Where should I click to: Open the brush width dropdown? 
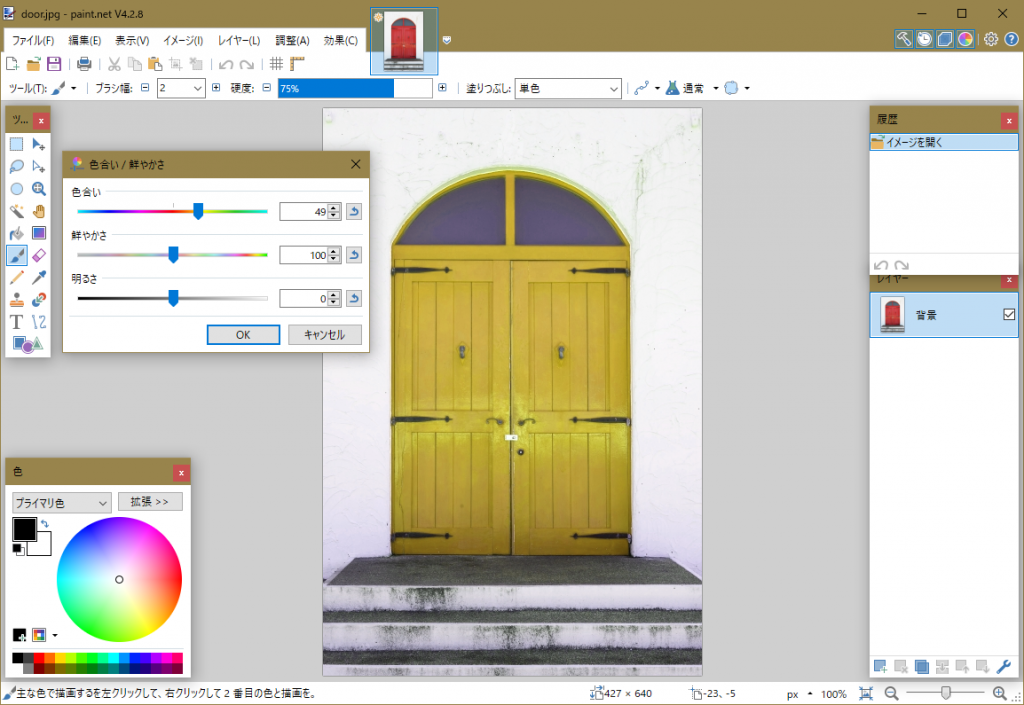tap(197, 88)
